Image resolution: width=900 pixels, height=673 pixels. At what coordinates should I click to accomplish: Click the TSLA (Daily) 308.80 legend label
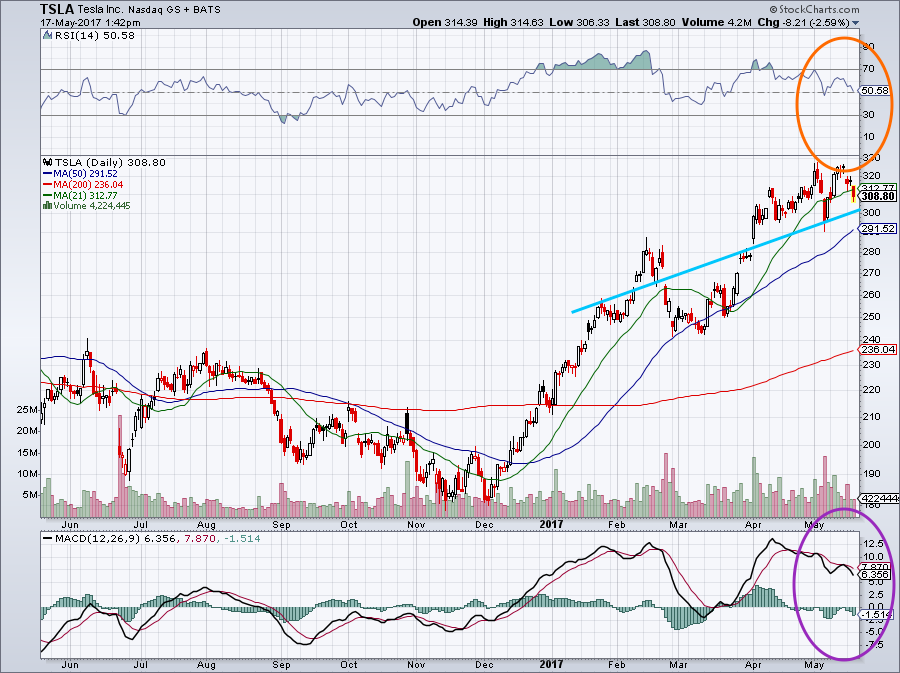[x=110, y=162]
